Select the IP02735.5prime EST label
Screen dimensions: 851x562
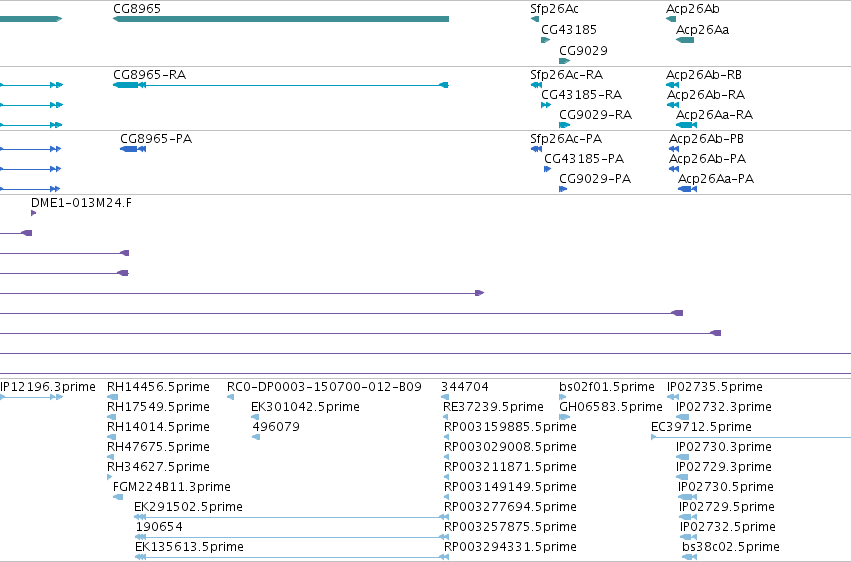click(715, 387)
